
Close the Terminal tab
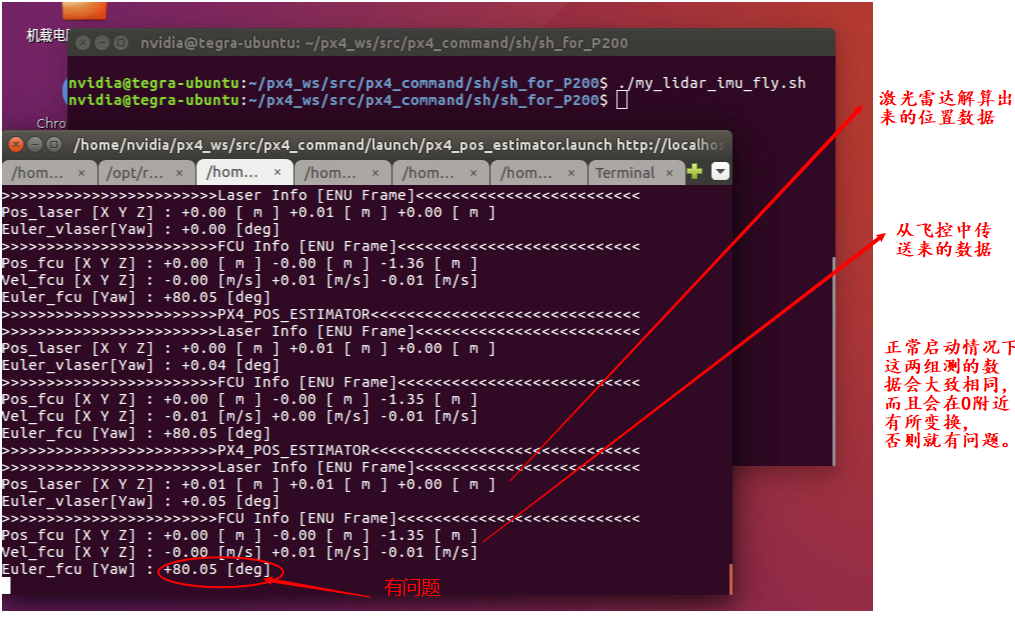pos(669,173)
